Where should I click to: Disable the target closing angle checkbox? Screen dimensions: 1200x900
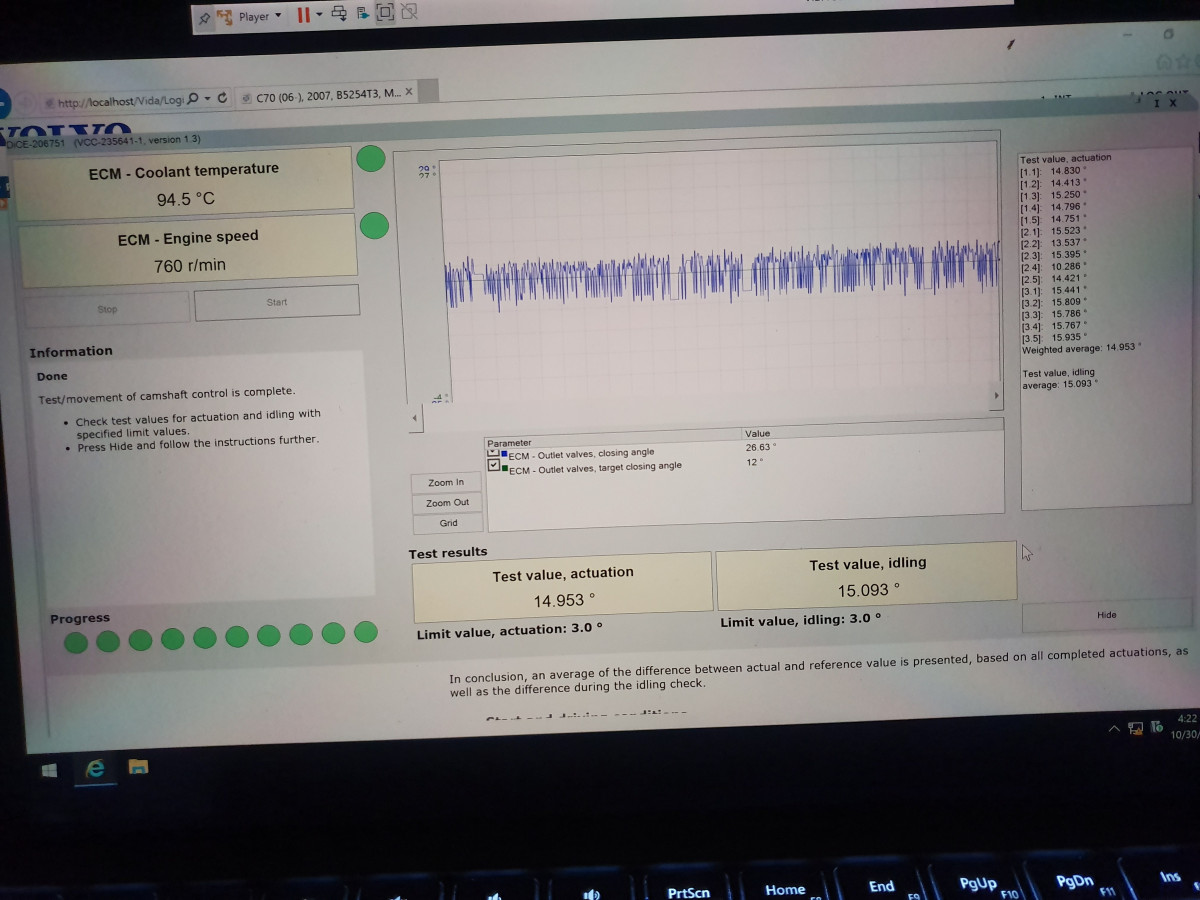(x=493, y=465)
